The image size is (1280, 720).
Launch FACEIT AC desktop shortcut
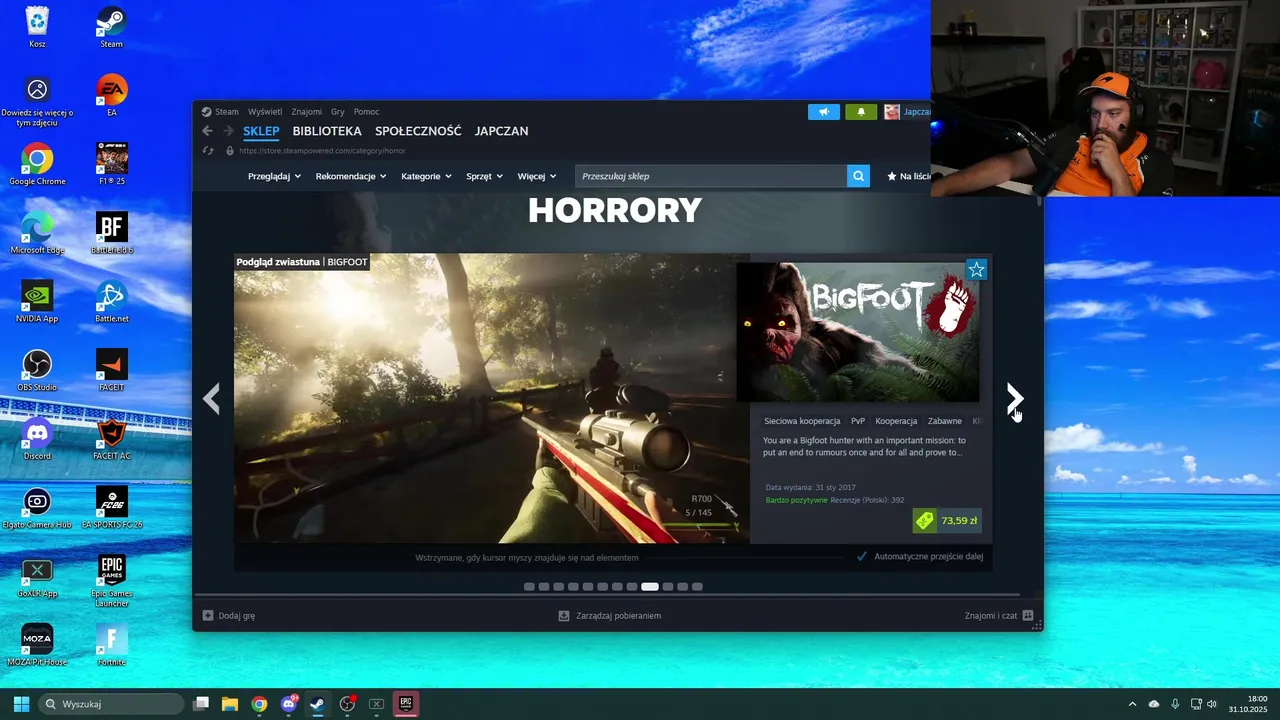click(x=111, y=439)
